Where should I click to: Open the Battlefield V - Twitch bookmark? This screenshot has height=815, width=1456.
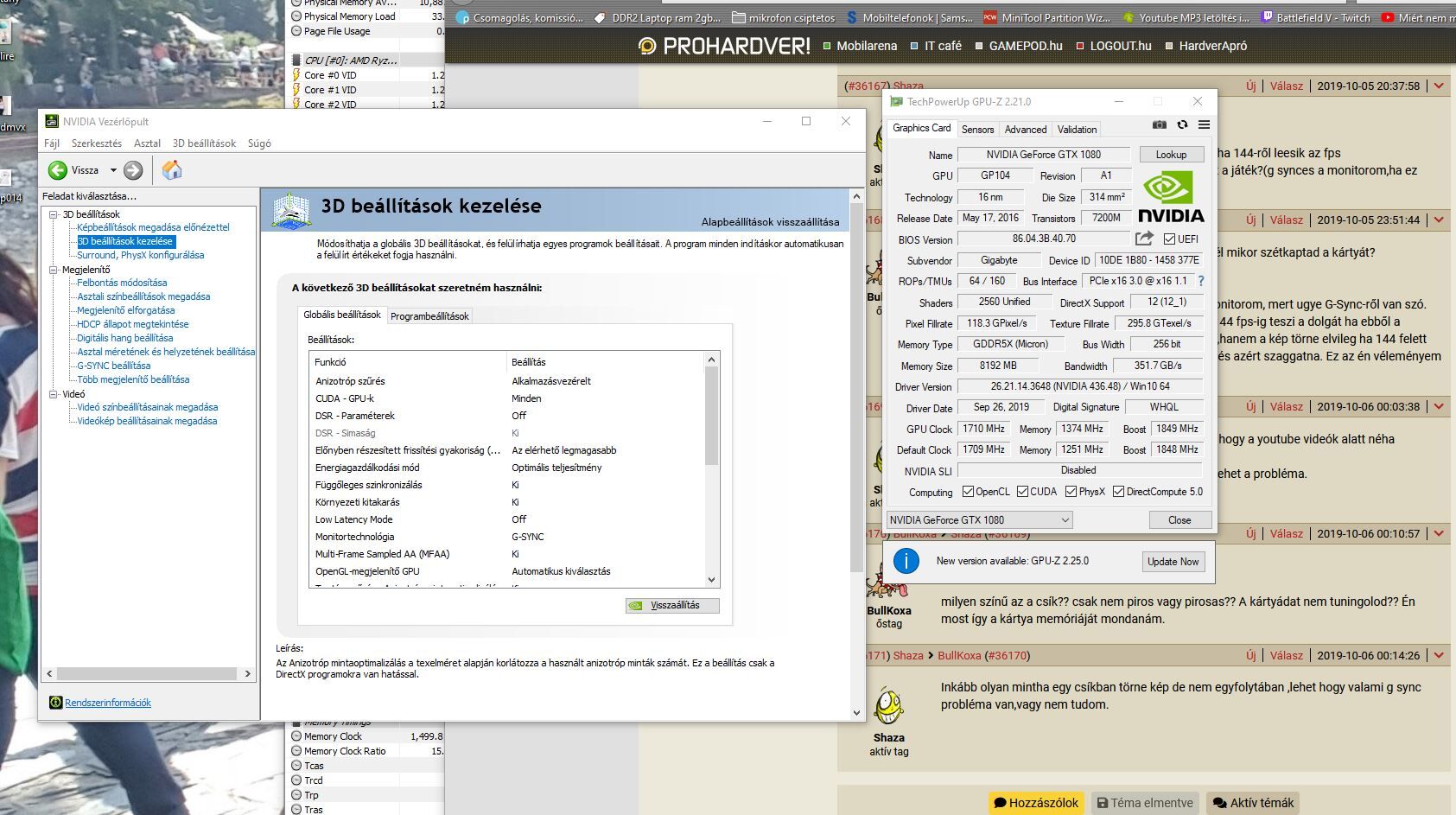[x=1315, y=17]
